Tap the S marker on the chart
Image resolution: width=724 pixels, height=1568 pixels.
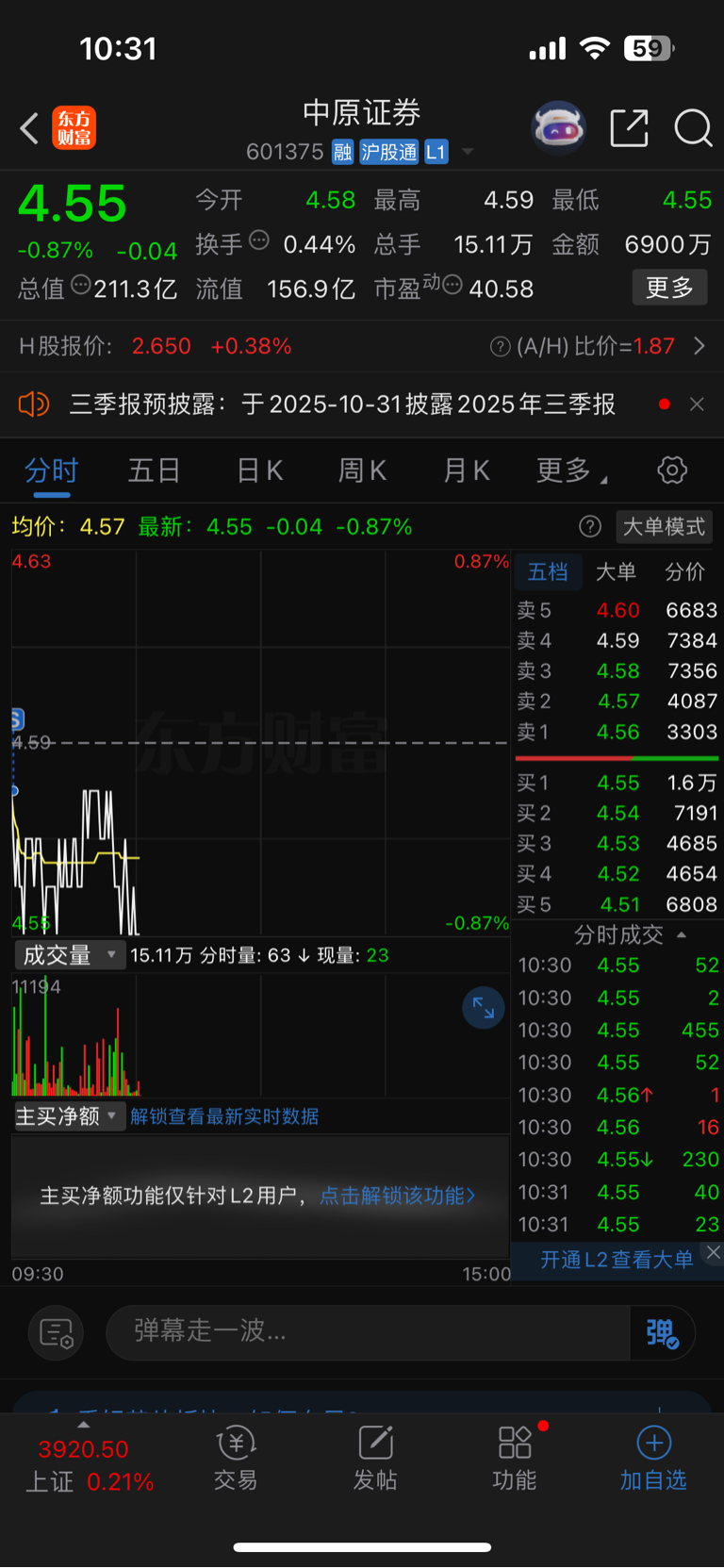coord(17,719)
